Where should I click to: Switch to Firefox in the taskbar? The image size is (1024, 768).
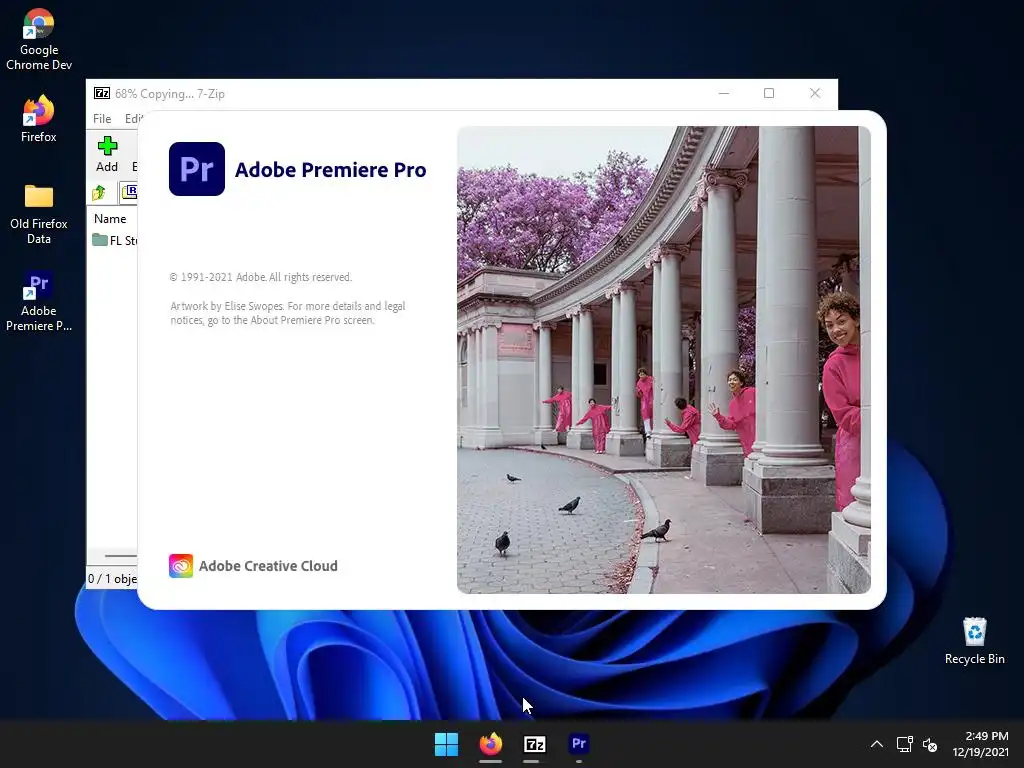(490, 744)
